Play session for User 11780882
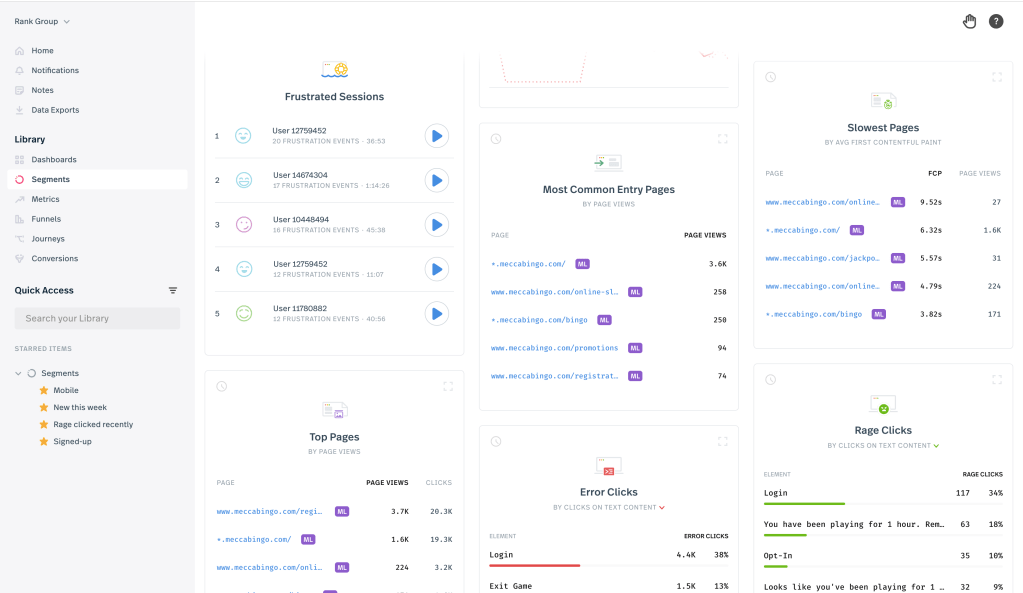 click(x=436, y=313)
